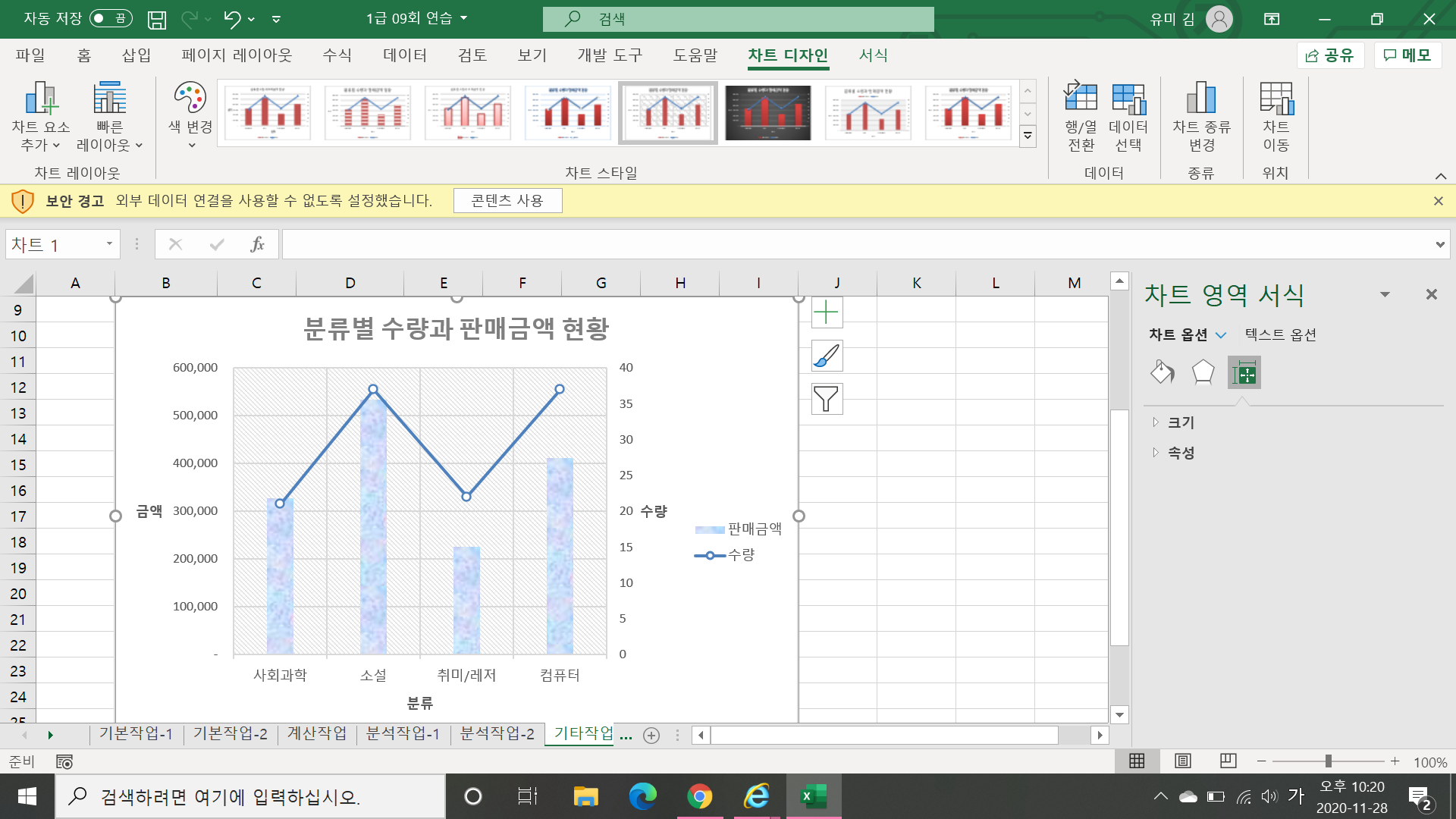1456x819 pixels.
Task: Switch to Page Layout view in the status bar
Action: [1182, 761]
